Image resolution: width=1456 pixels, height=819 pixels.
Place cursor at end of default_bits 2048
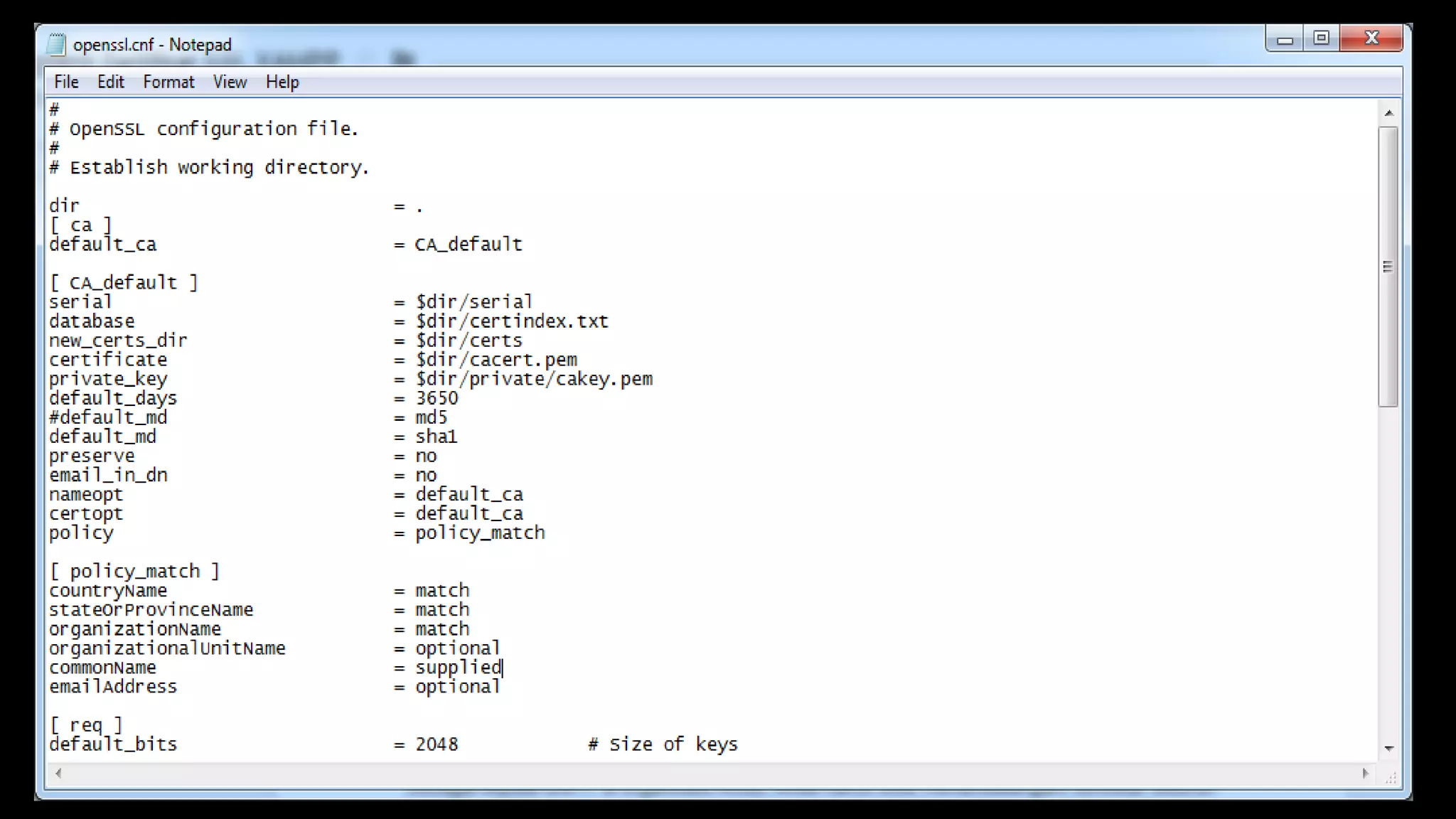pyautogui.click(x=459, y=744)
